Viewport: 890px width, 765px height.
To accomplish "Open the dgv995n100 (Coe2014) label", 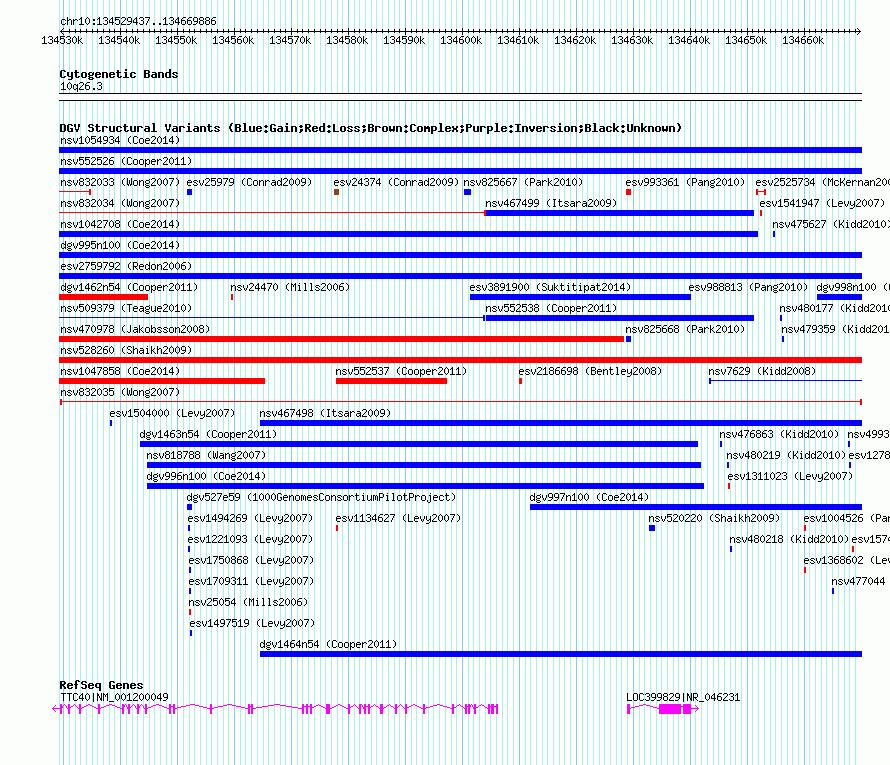I will pos(120,245).
